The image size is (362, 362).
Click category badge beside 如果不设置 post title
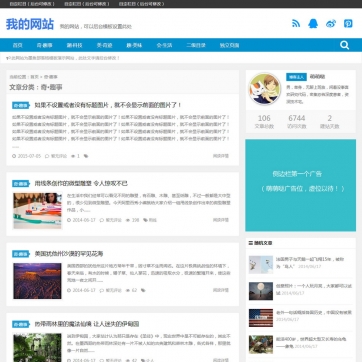tap(21, 105)
